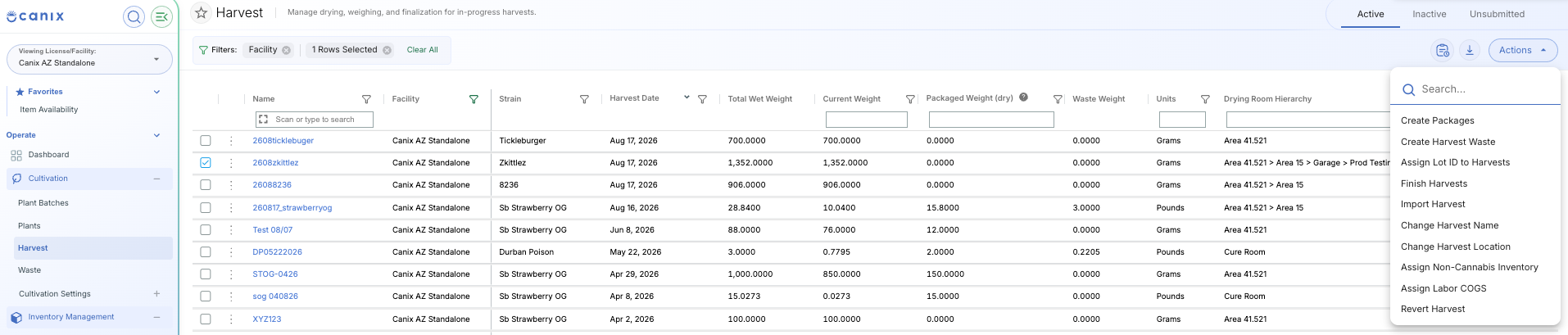Choose Assign Labor COGS action
Viewport: 1568px width, 335px height.
[1443, 288]
